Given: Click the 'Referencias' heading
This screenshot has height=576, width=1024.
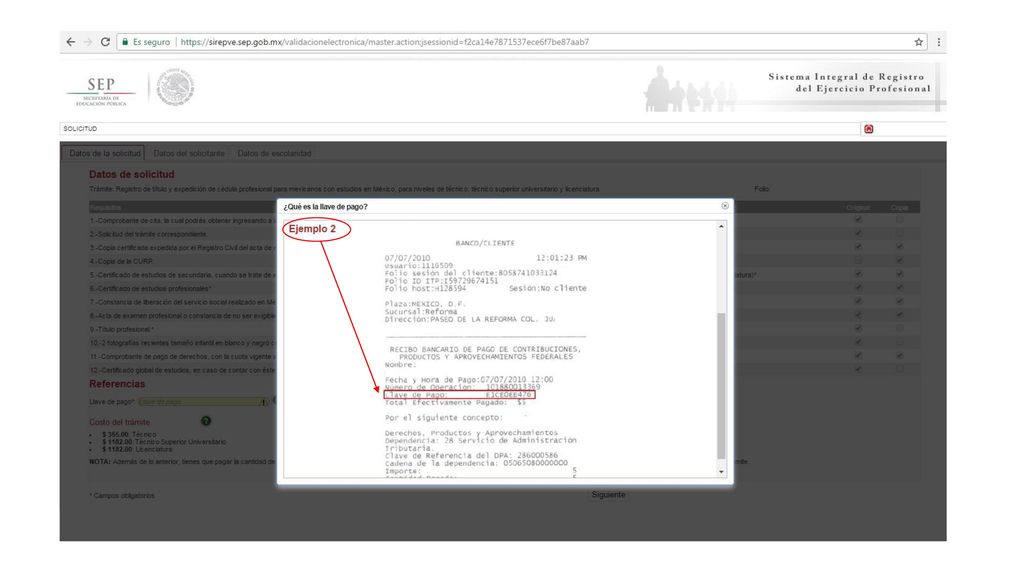Looking at the screenshot, I should pos(117,384).
